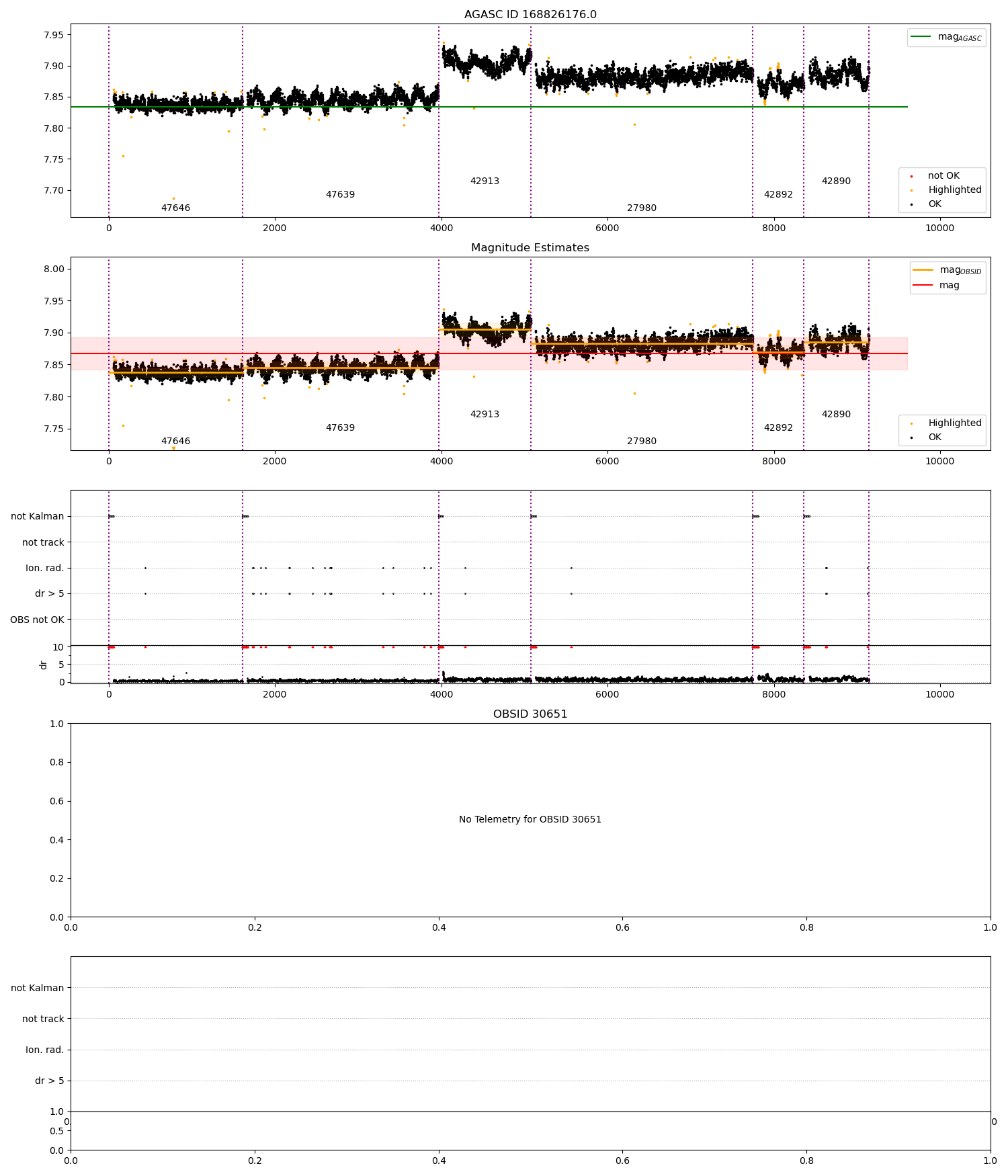Click 'OBS not OK' axis label
This screenshot has height=1176, width=1008.
pyautogui.click(x=37, y=620)
